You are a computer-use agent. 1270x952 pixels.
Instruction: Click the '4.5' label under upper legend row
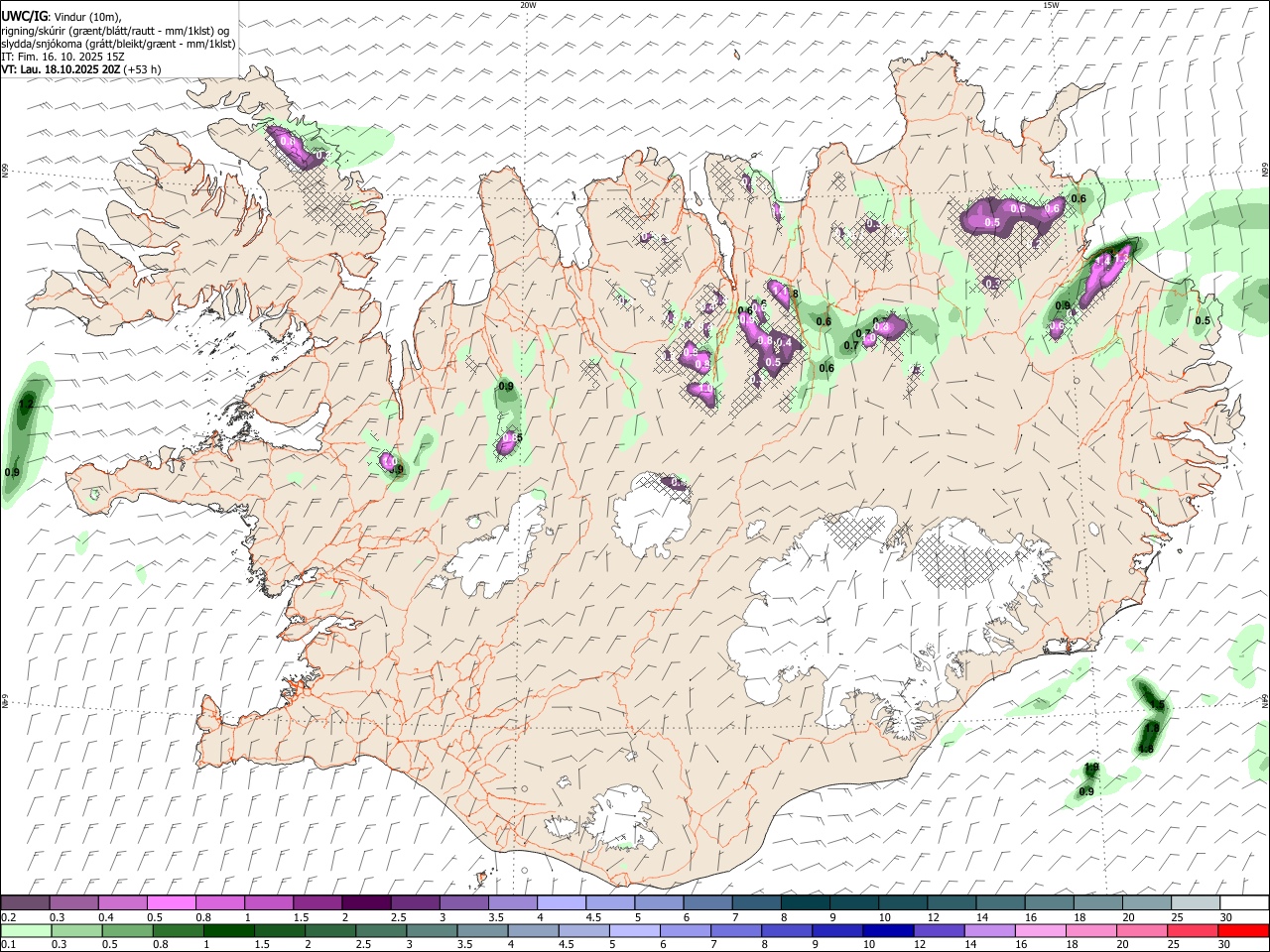point(593,917)
